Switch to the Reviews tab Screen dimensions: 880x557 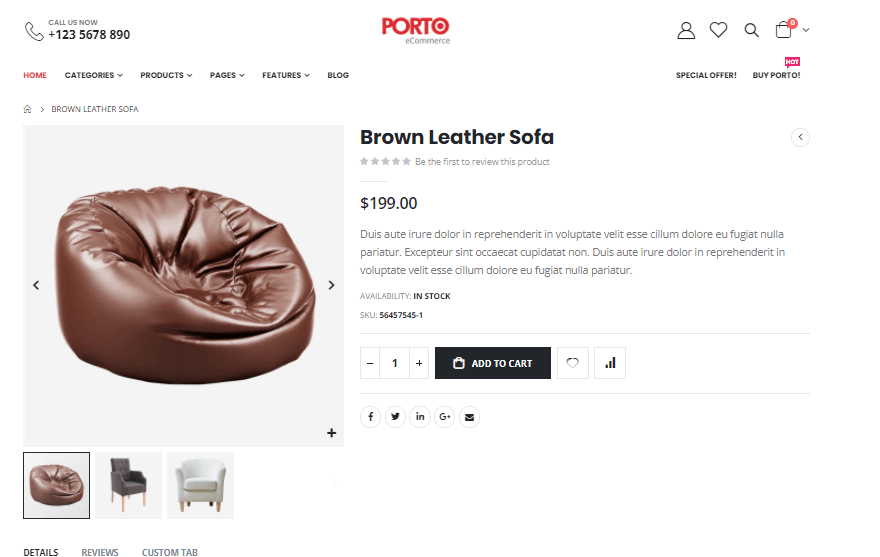100,552
